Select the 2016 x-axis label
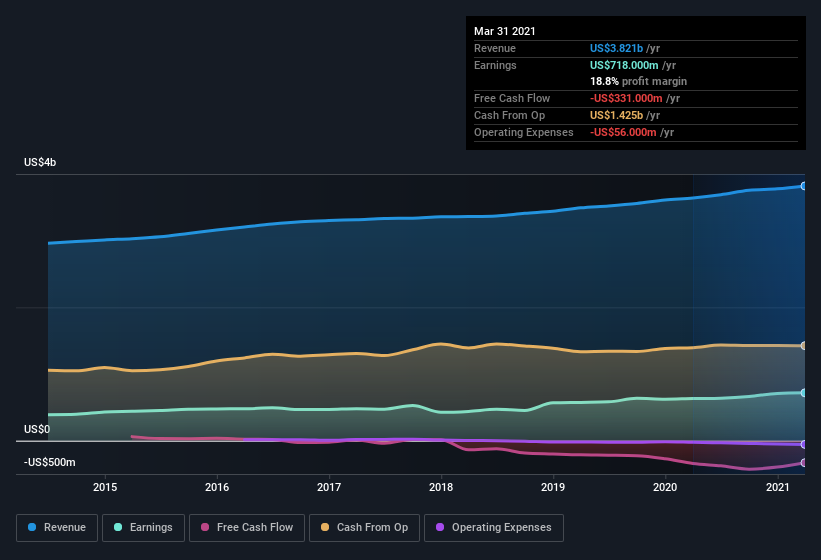Image resolution: width=821 pixels, height=560 pixels. point(217,487)
